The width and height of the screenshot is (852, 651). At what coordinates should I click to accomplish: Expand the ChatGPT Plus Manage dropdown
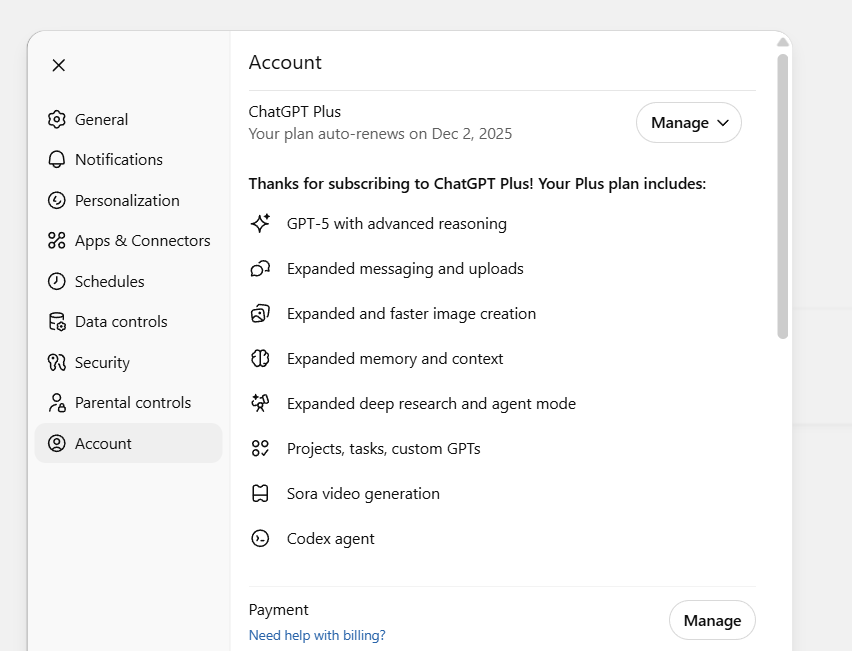pyautogui.click(x=689, y=123)
